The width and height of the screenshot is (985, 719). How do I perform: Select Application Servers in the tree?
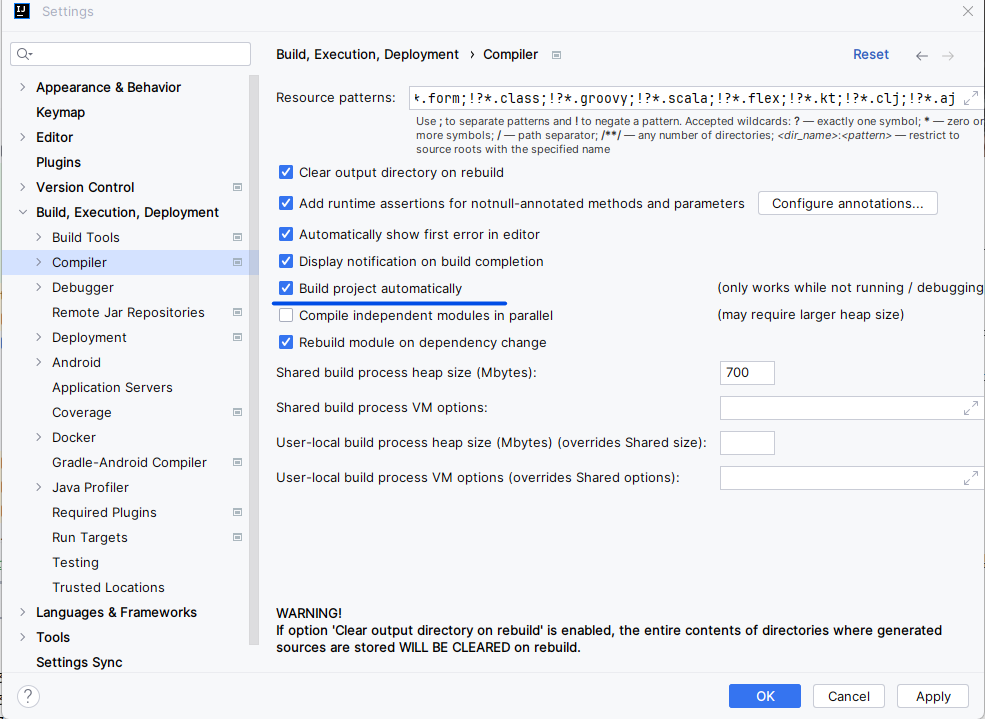coord(112,387)
